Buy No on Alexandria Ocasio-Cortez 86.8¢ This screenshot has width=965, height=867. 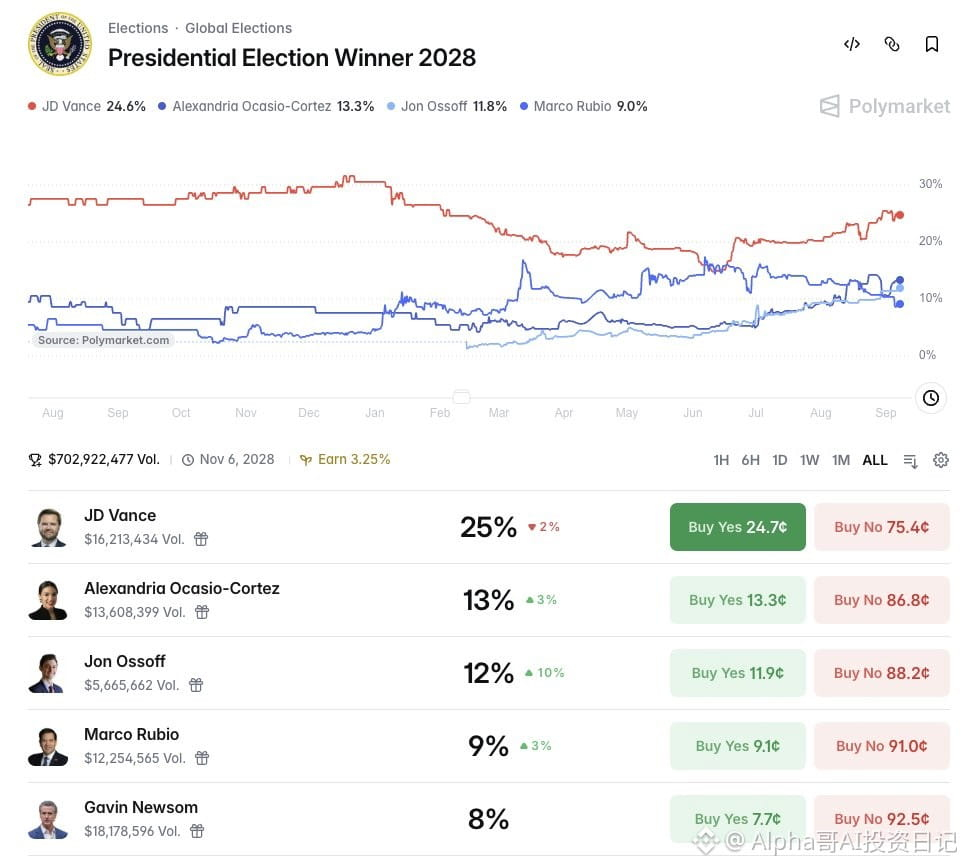[x=881, y=601]
